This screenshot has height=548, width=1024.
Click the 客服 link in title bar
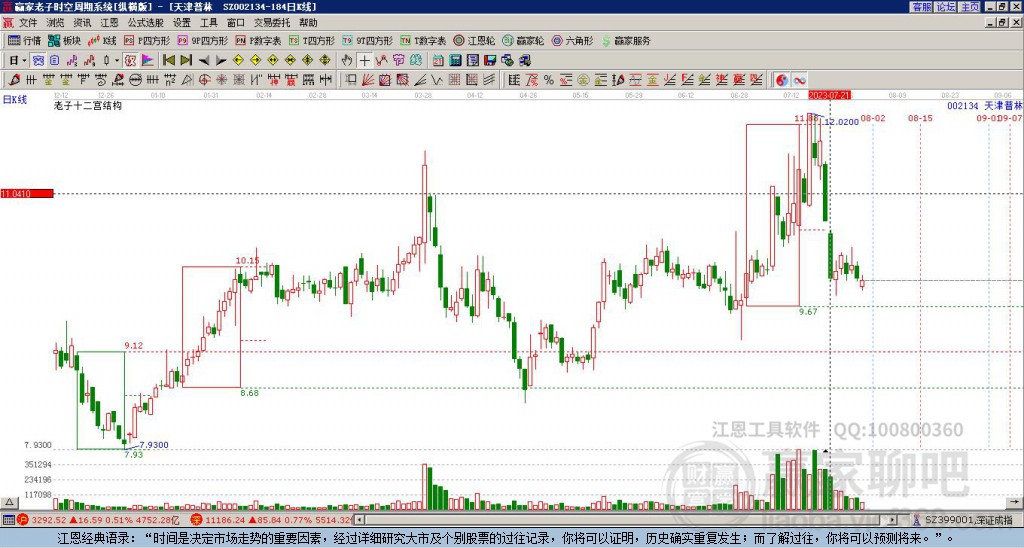(x=921, y=7)
